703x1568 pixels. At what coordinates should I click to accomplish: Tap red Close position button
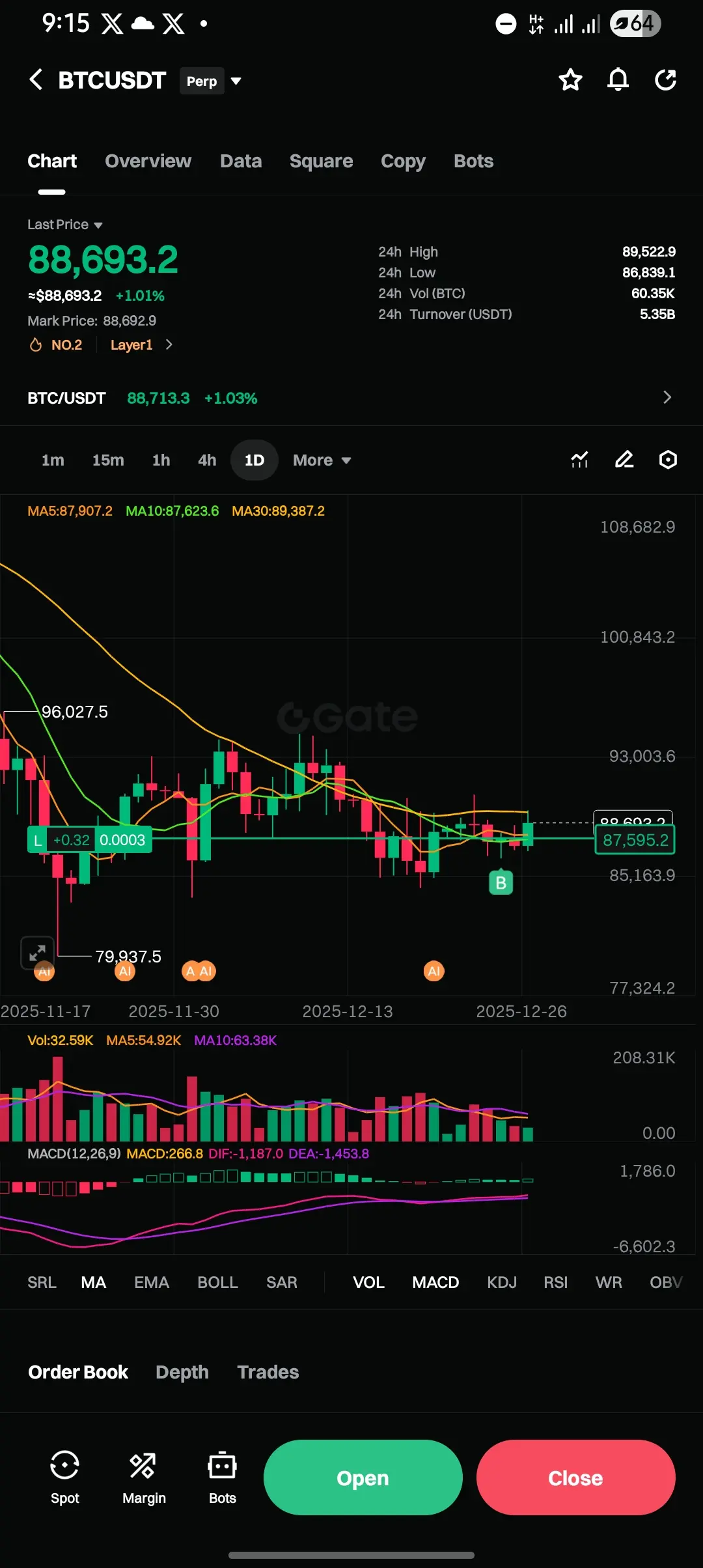pos(575,1477)
